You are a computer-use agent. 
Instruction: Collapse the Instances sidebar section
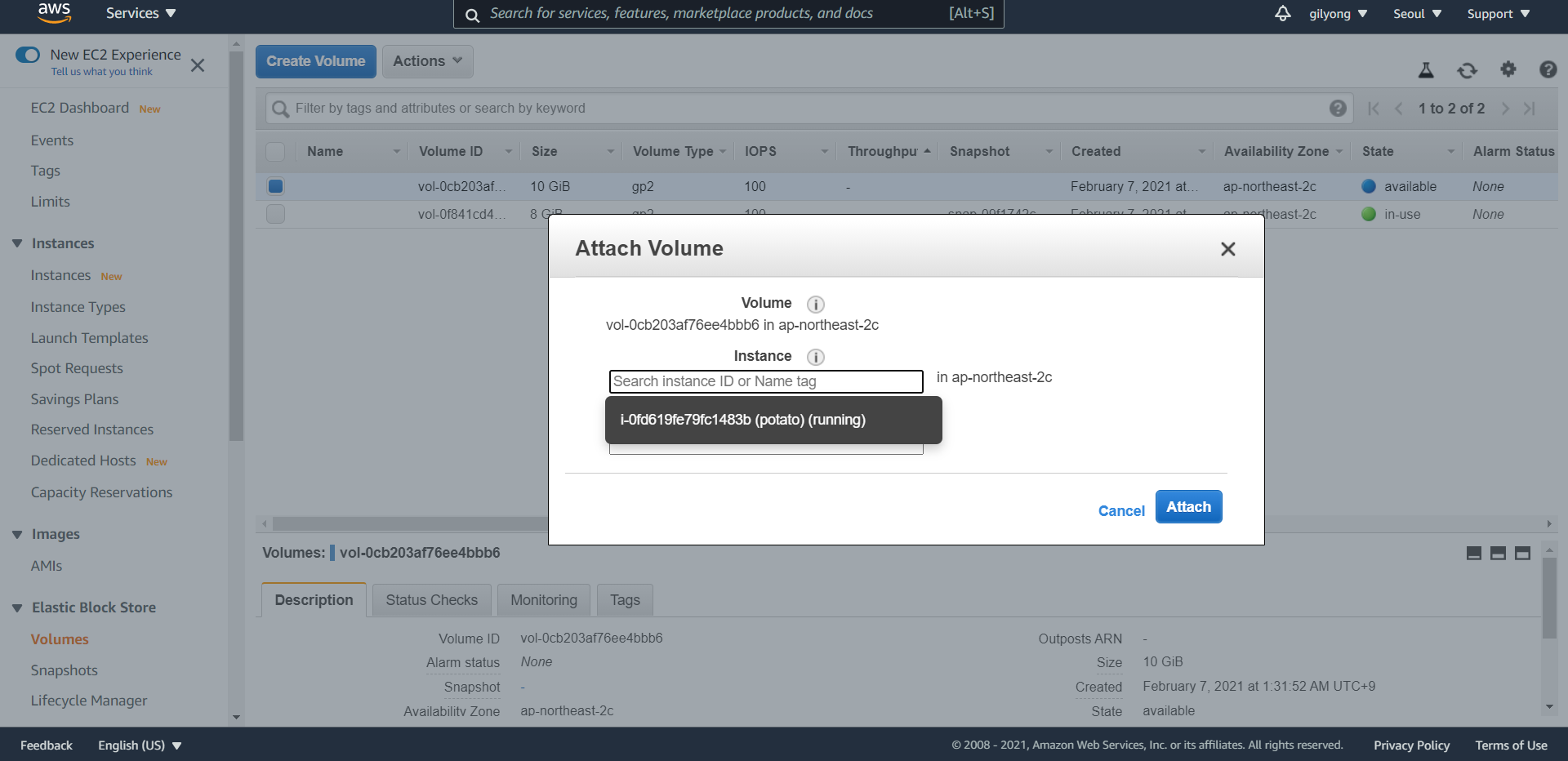tap(17, 243)
